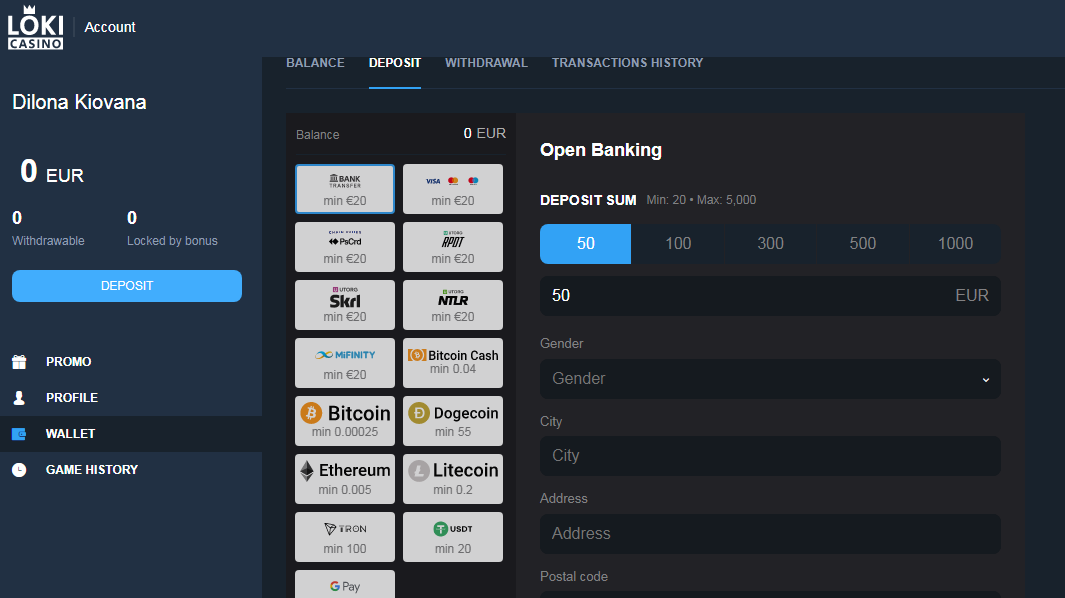Select TRON payment method
This screenshot has width=1065, height=598.
345,537
